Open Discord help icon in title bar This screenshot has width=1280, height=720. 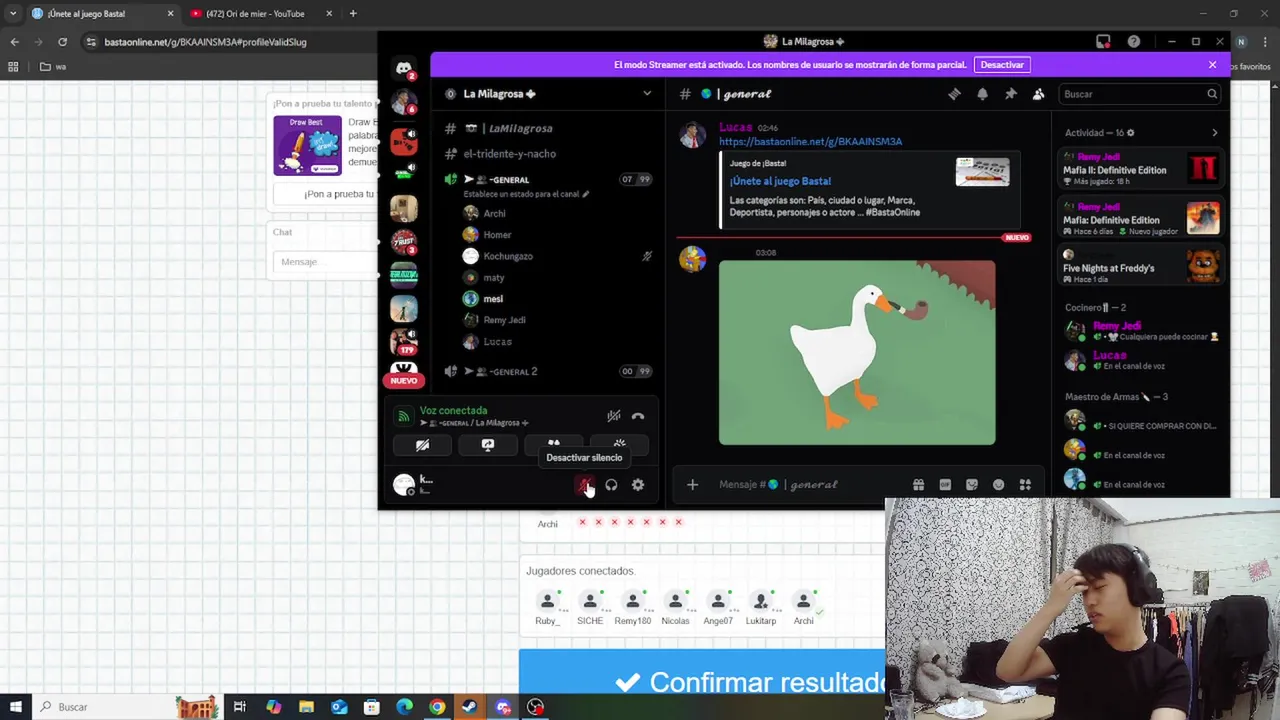point(1133,42)
